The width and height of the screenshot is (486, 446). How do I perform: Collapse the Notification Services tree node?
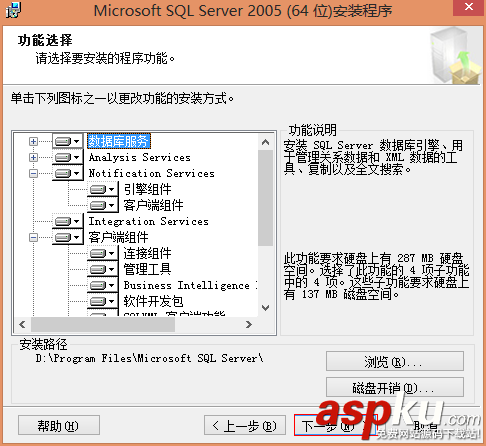[33, 173]
